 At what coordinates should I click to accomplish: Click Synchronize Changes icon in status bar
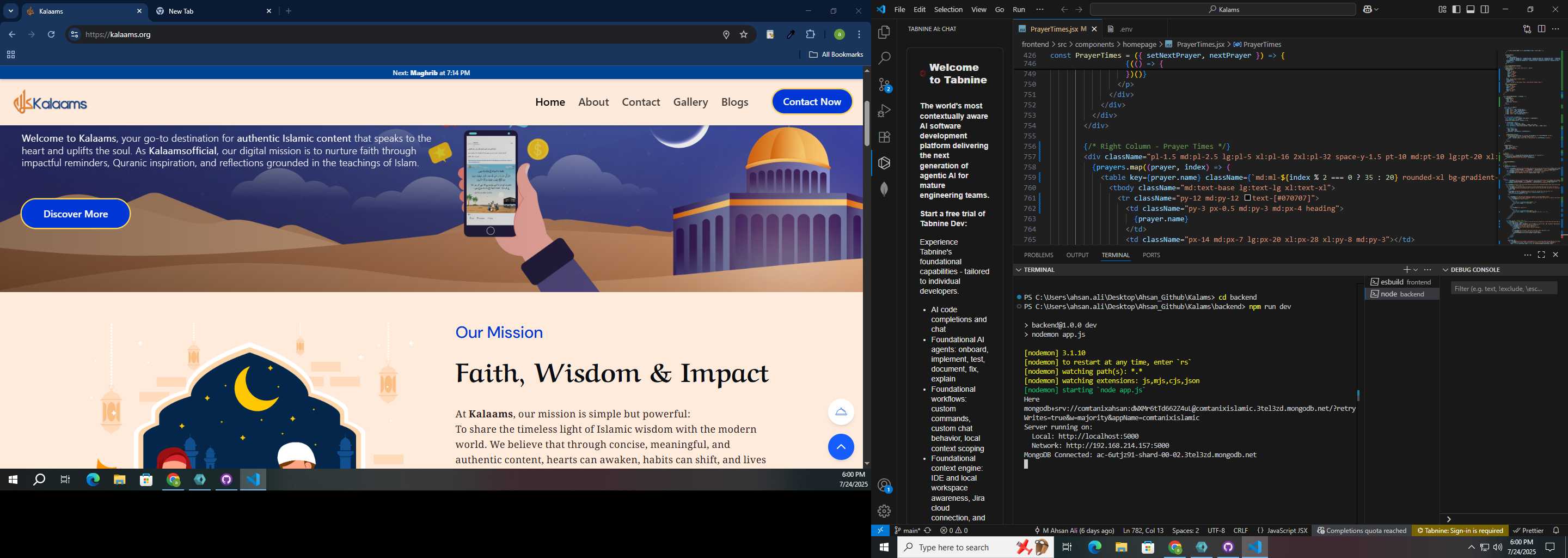point(928,531)
